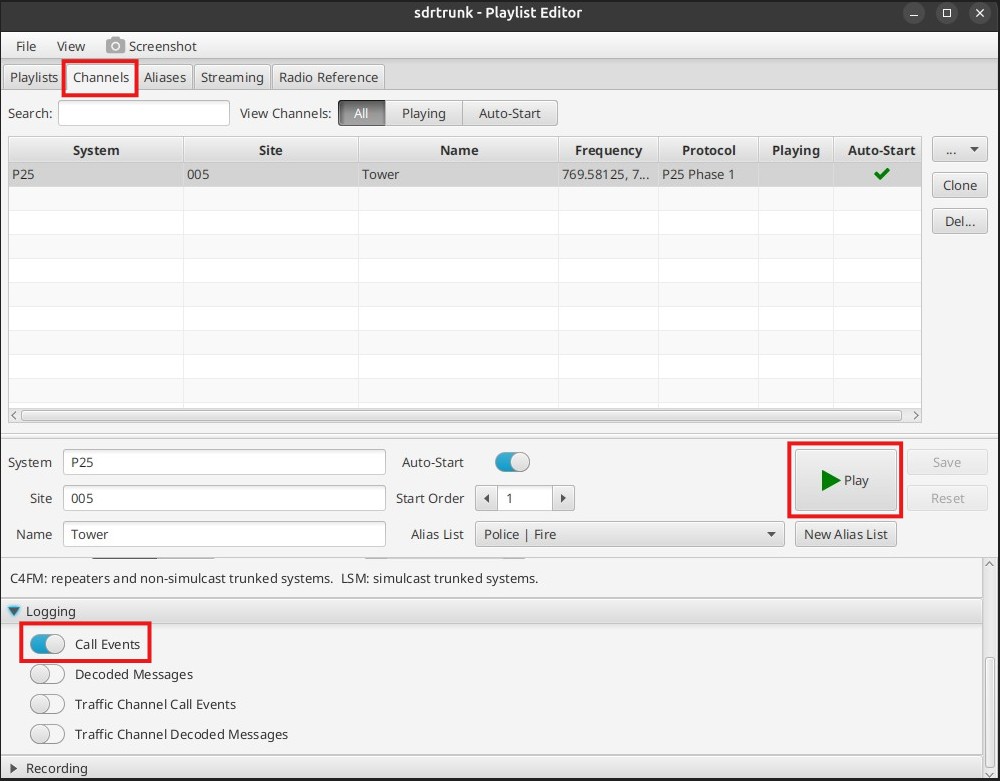Click the Site text field
Image resolution: width=1000 pixels, height=781 pixels.
click(x=224, y=498)
